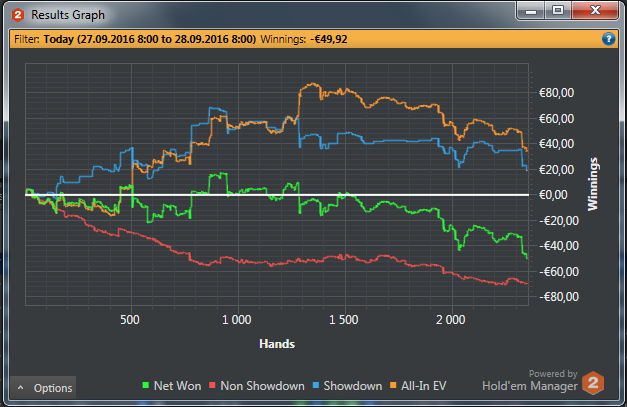Click the Results Graph title bar app icon
The image size is (627, 407).
point(18,15)
